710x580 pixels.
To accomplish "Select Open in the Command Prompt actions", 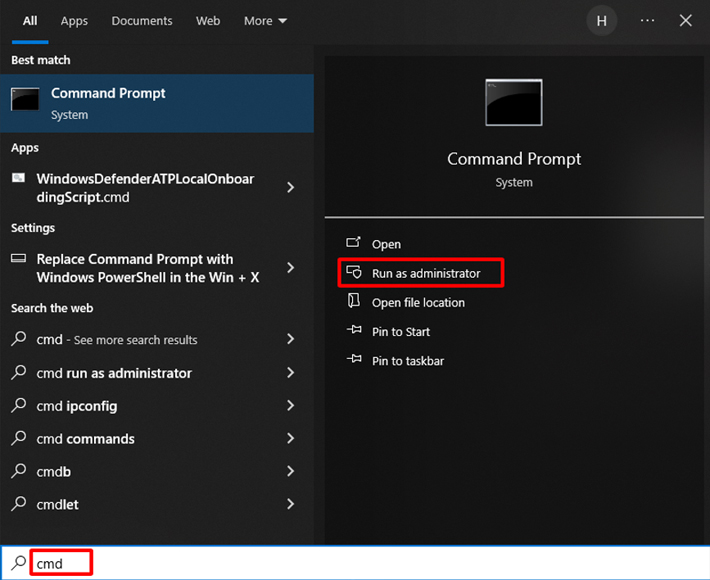I will 386,244.
